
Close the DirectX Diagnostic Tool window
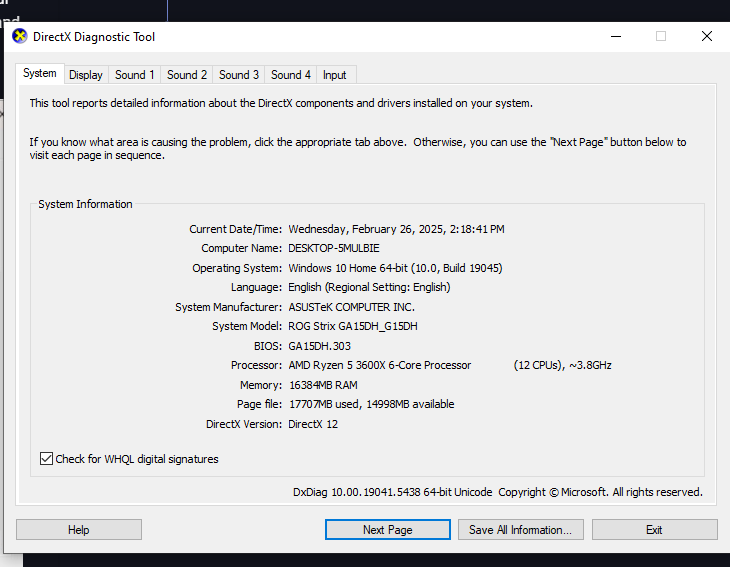point(707,36)
